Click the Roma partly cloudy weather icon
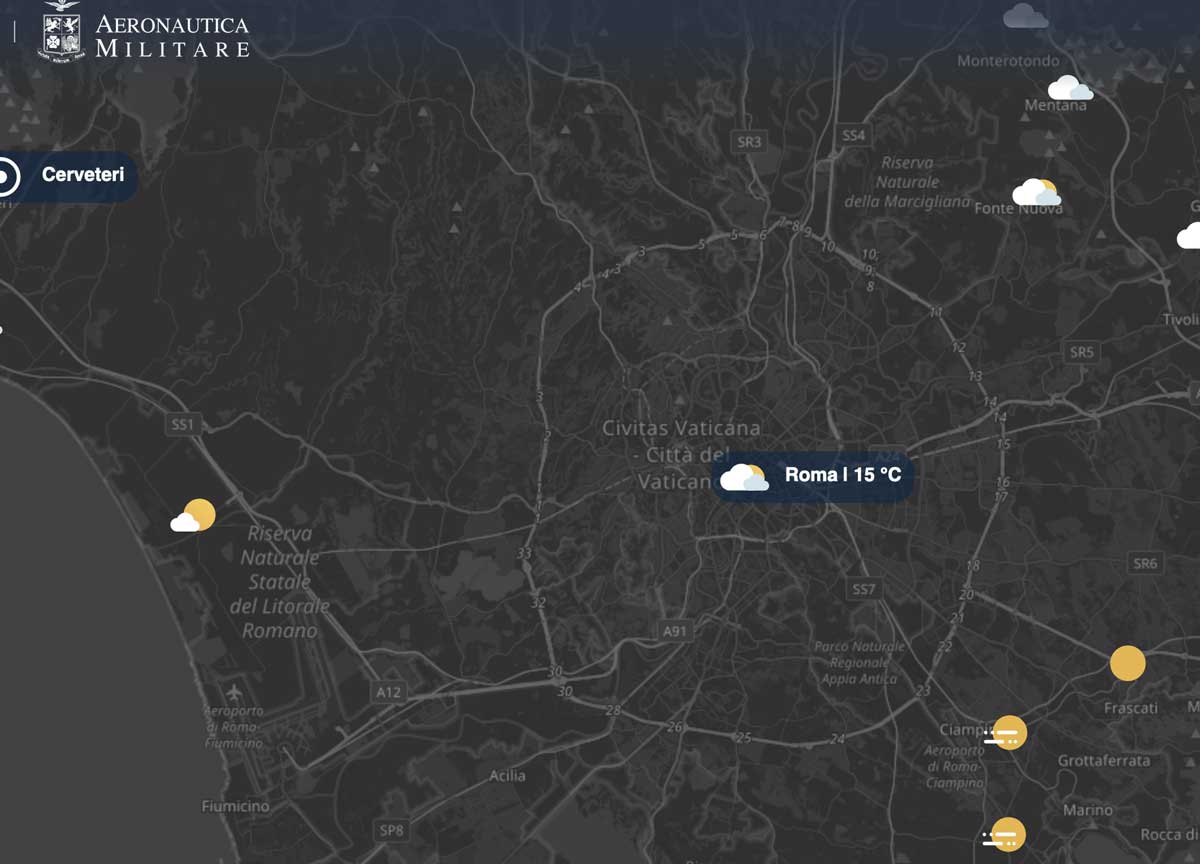This screenshot has width=1200, height=864. coord(744,478)
